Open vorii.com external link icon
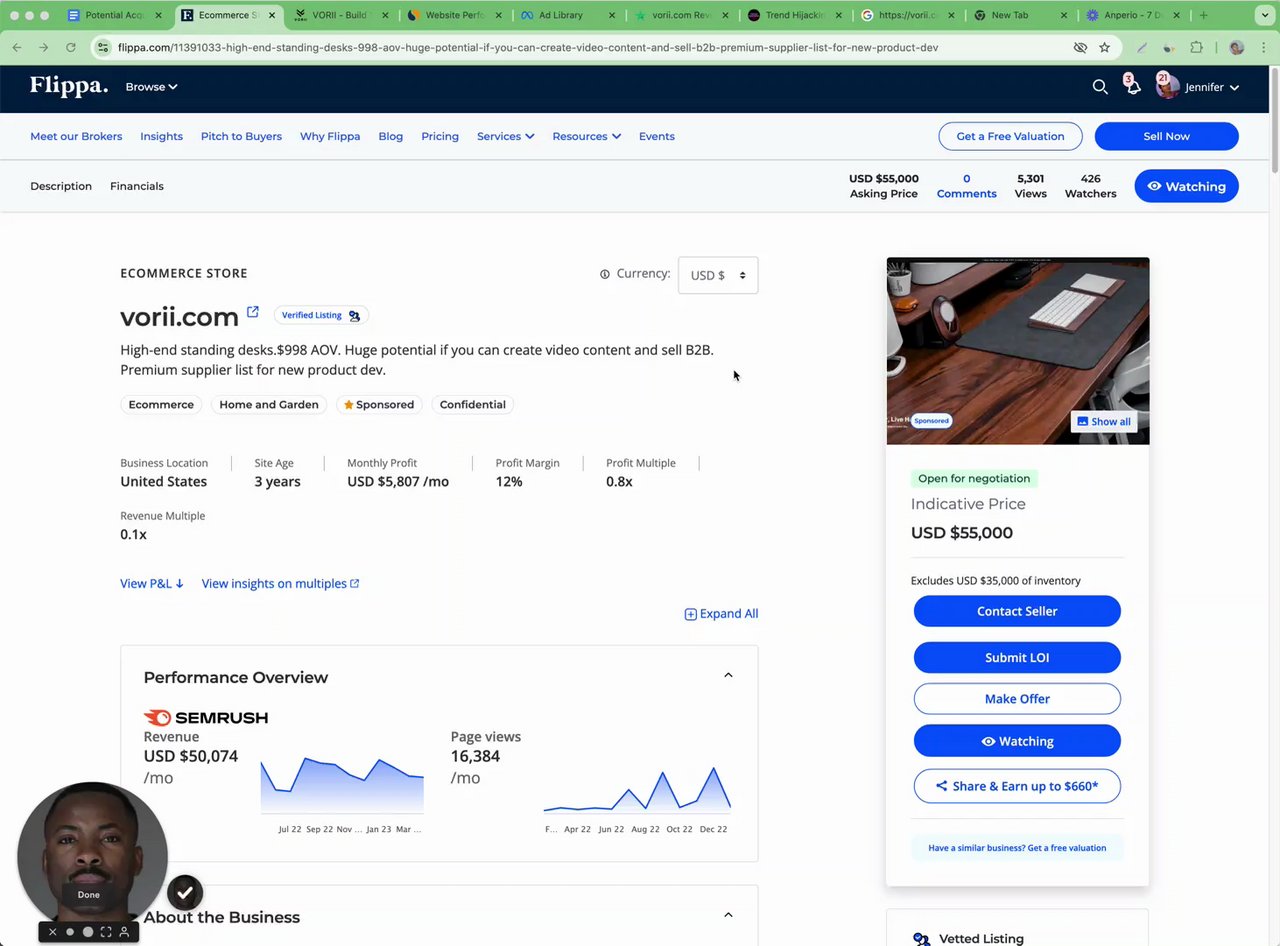This screenshot has width=1280, height=946. pyautogui.click(x=253, y=312)
